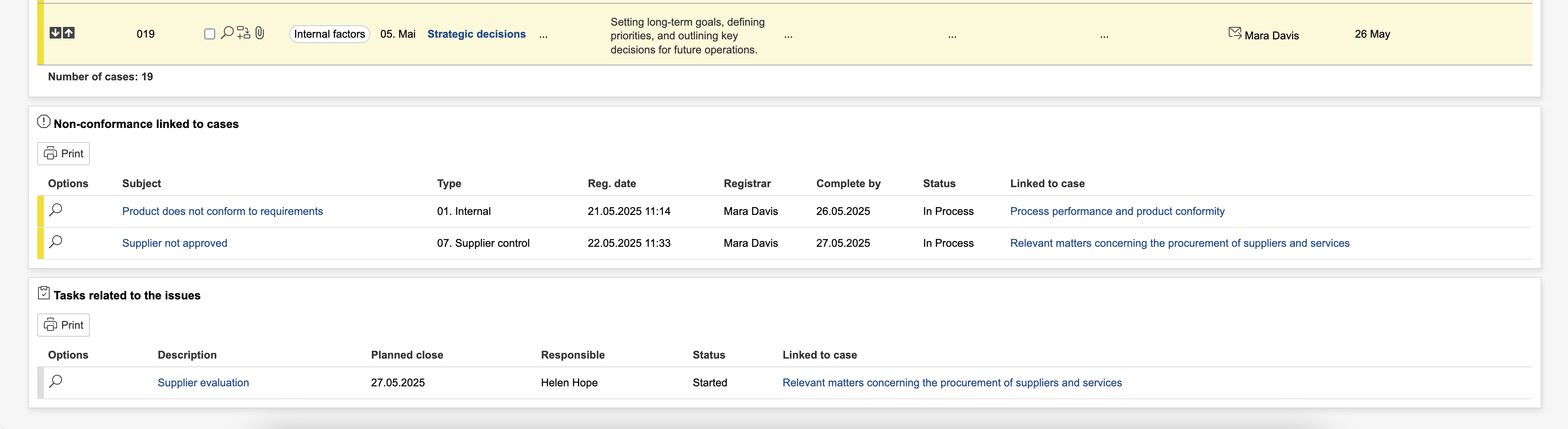Image resolution: width=1568 pixels, height=429 pixels.
Task: Open case 019 details via magnifier icon
Action: click(x=226, y=33)
